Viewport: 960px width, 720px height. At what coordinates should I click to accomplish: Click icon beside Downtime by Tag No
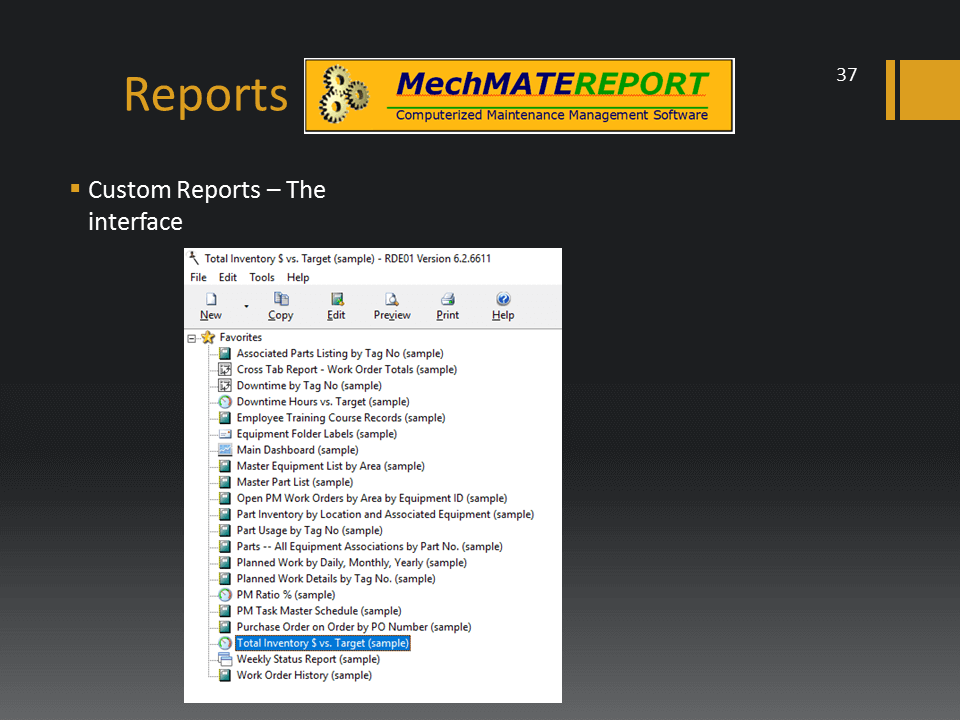click(x=225, y=386)
